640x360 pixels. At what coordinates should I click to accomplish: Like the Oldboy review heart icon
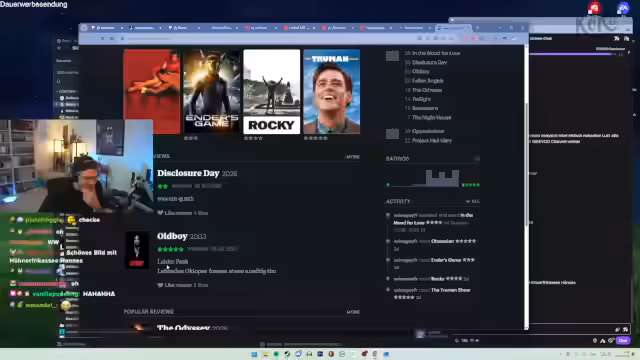(x=160, y=285)
